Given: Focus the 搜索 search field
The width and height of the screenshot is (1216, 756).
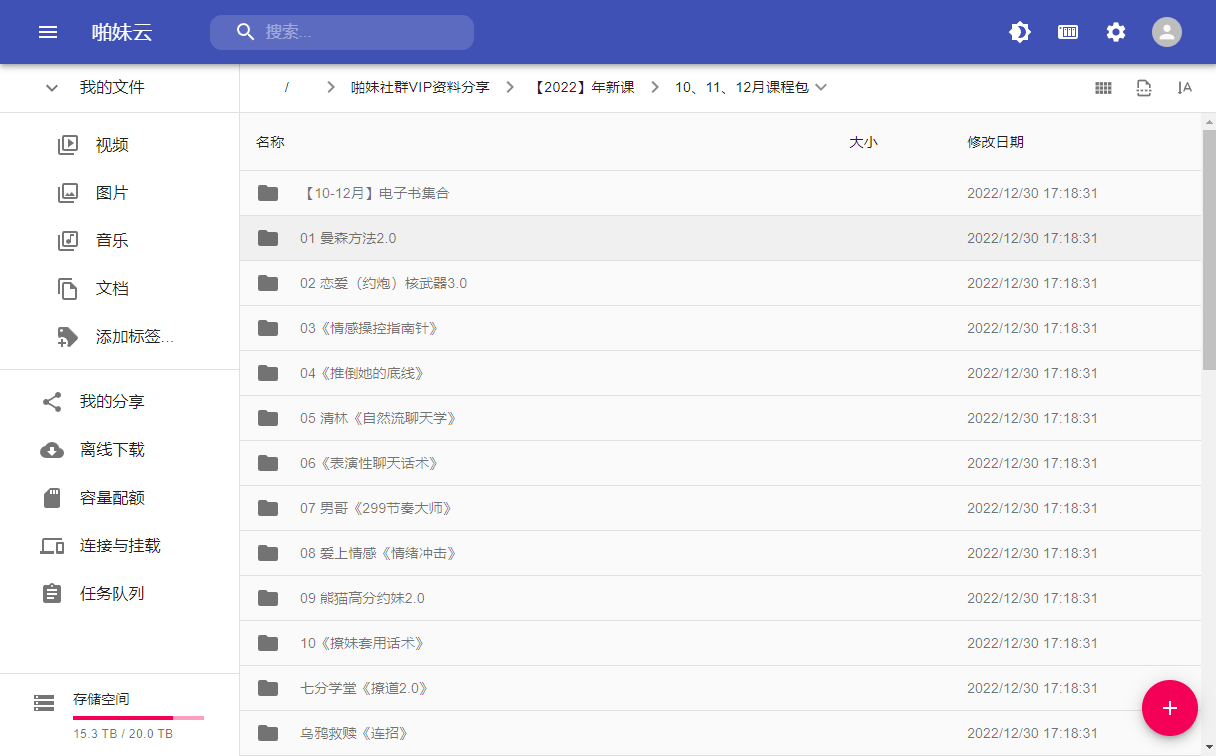Looking at the screenshot, I should (x=360, y=32).
